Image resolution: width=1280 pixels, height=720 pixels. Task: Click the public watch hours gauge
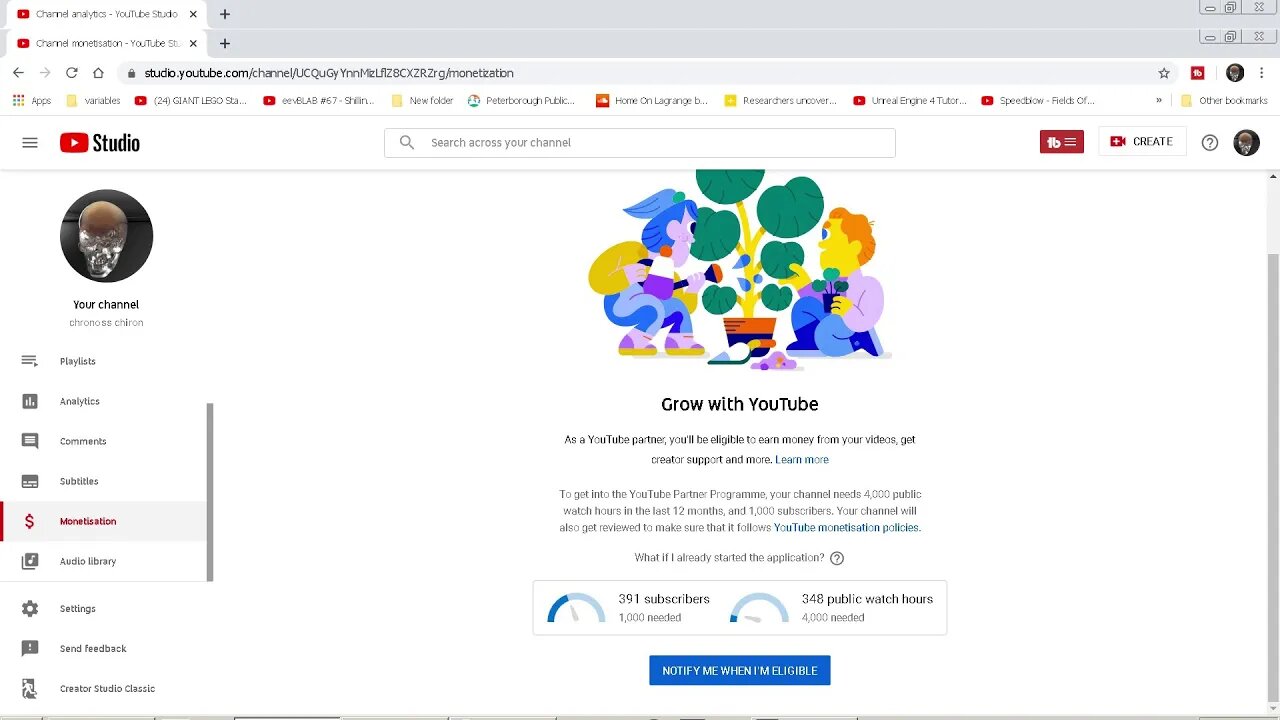pyautogui.click(x=759, y=608)
